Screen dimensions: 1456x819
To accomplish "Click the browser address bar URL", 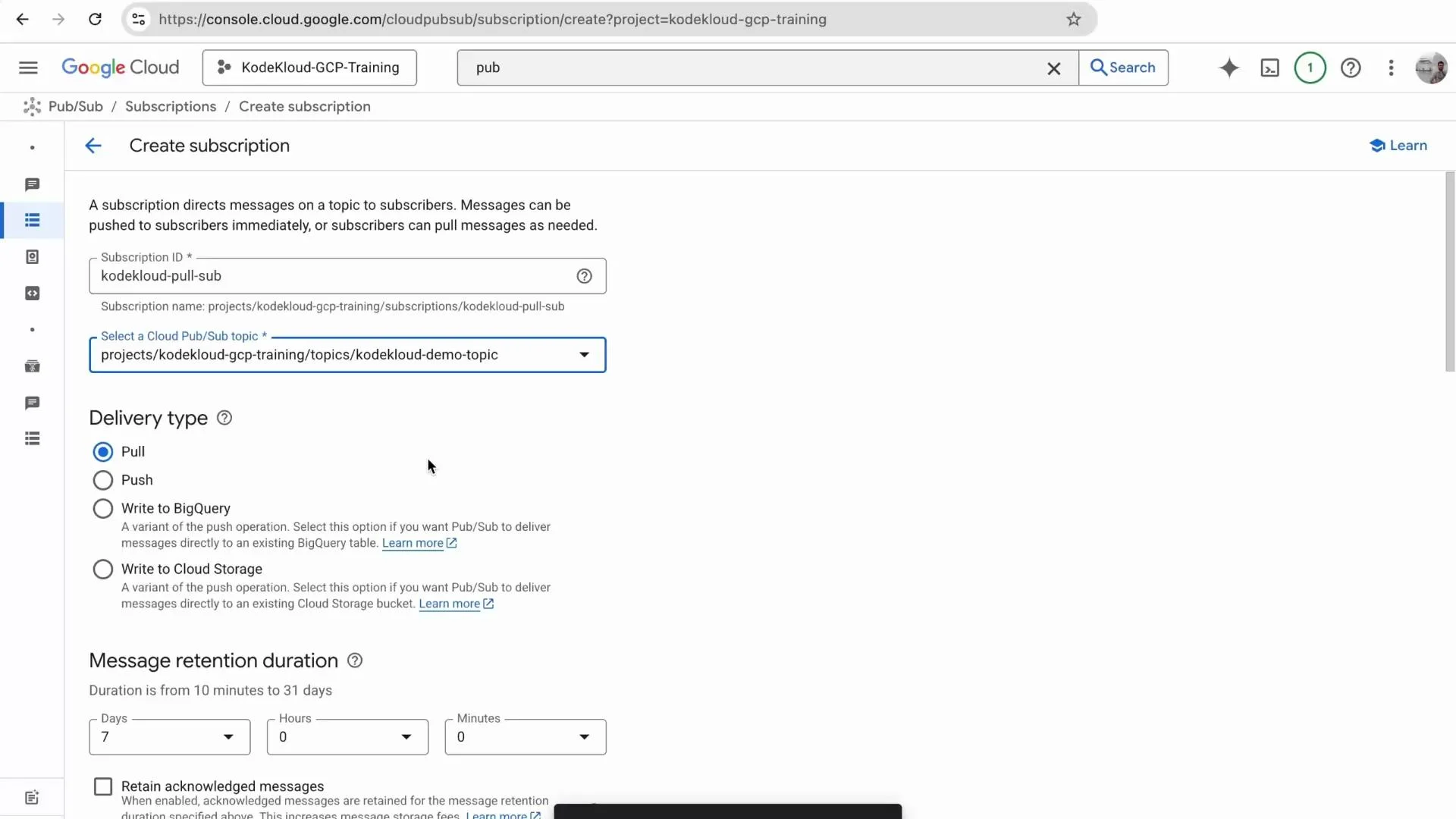I will (493, 20).
